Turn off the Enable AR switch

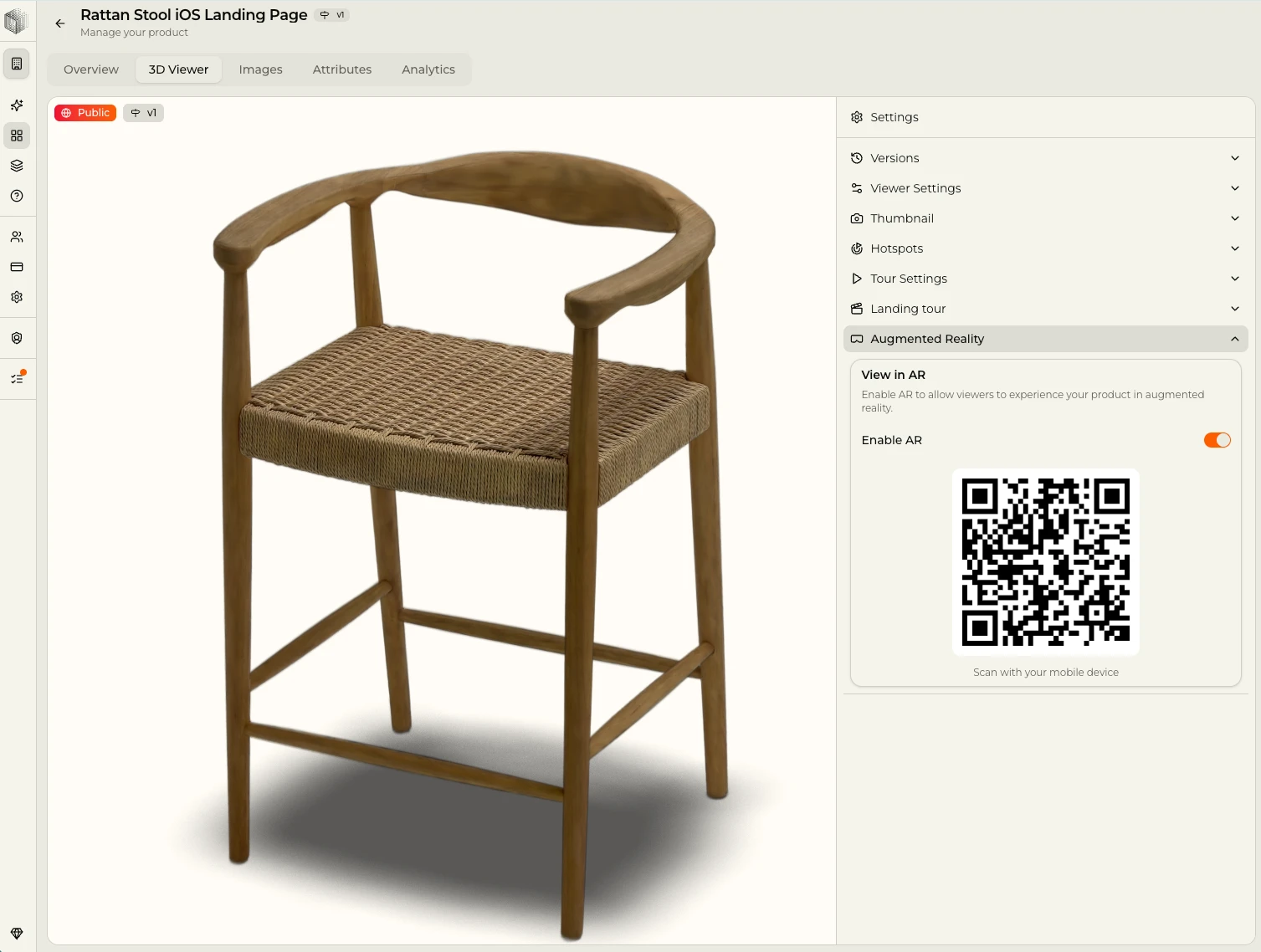tap(1217, 440)
